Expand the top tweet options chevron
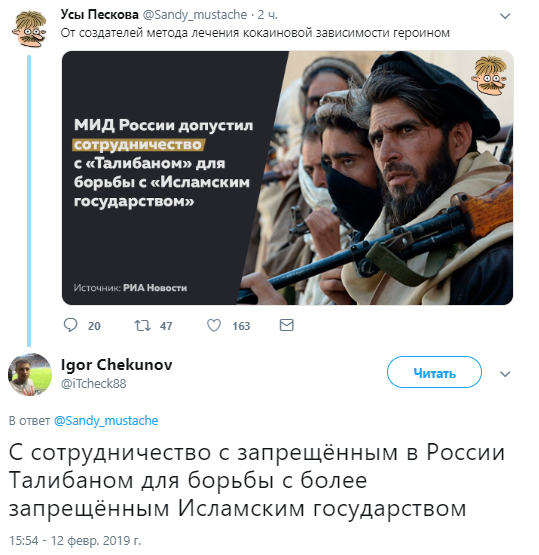 [x=505, y=16]
